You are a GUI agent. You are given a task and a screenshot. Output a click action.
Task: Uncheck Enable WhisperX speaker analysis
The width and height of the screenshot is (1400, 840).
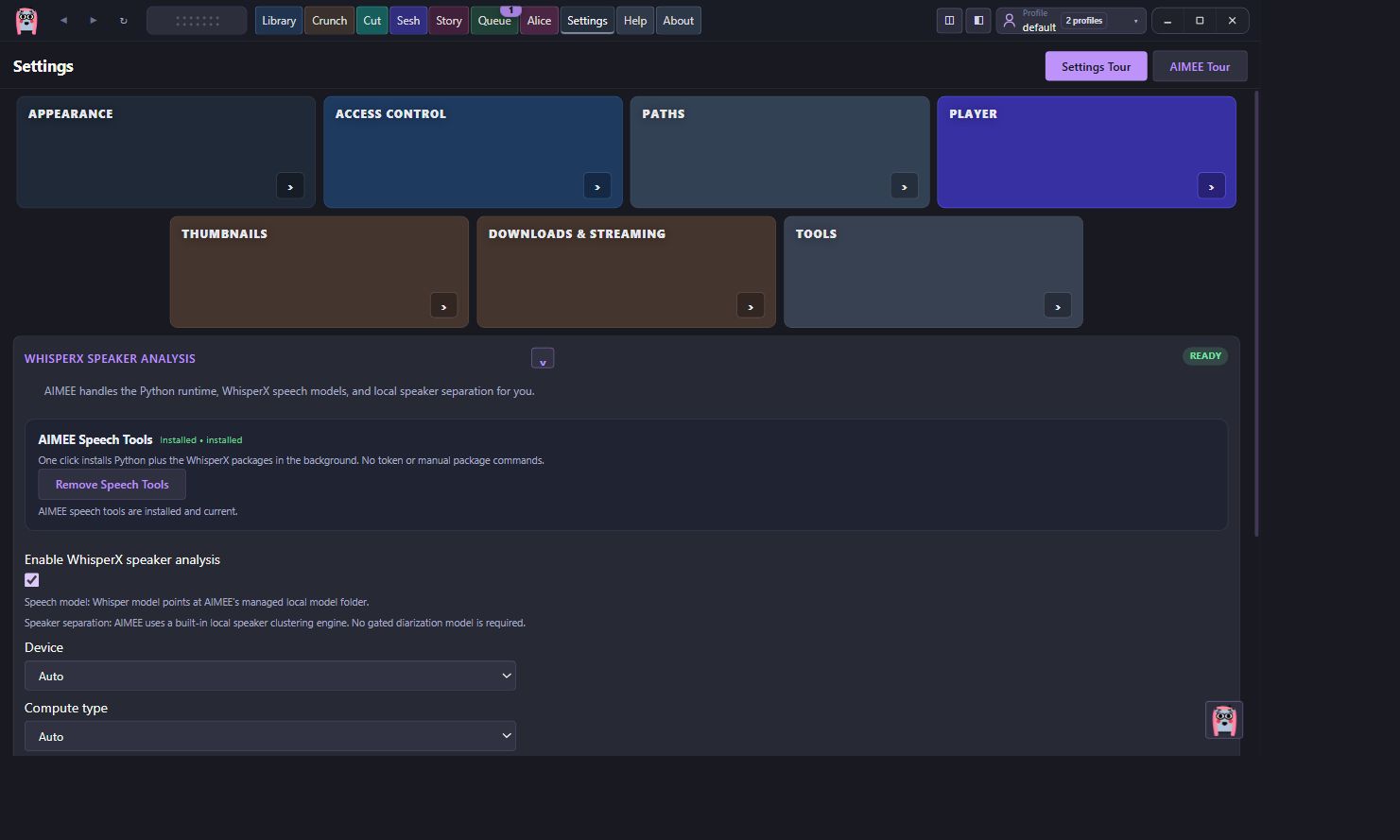point(32,580)
